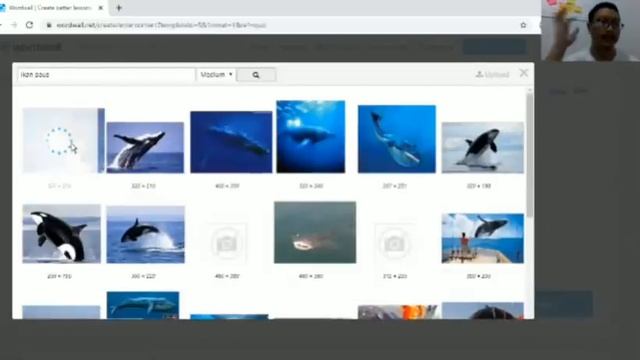Click the browser address bar

point(282,25)
